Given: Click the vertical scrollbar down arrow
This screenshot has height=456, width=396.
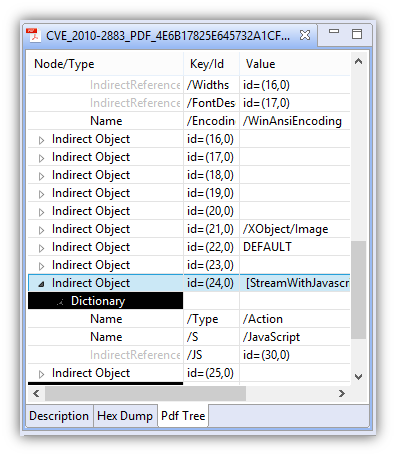Looking at the screenshot, I should [x=358, y=377].
